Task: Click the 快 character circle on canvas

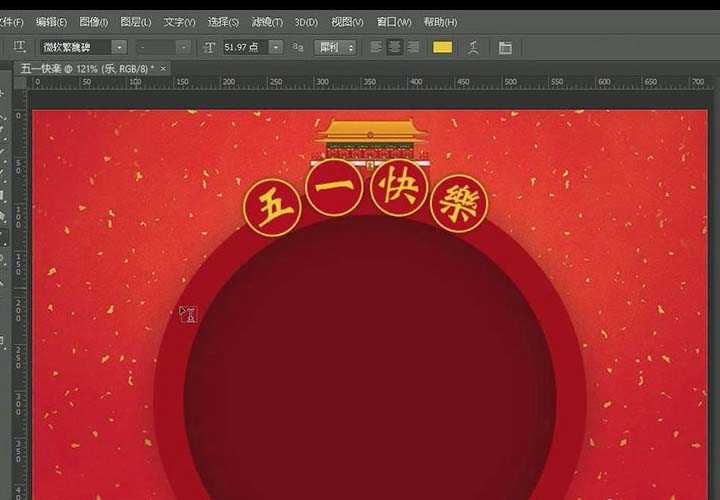Action: pyautogui.click(x=398, y=188)
